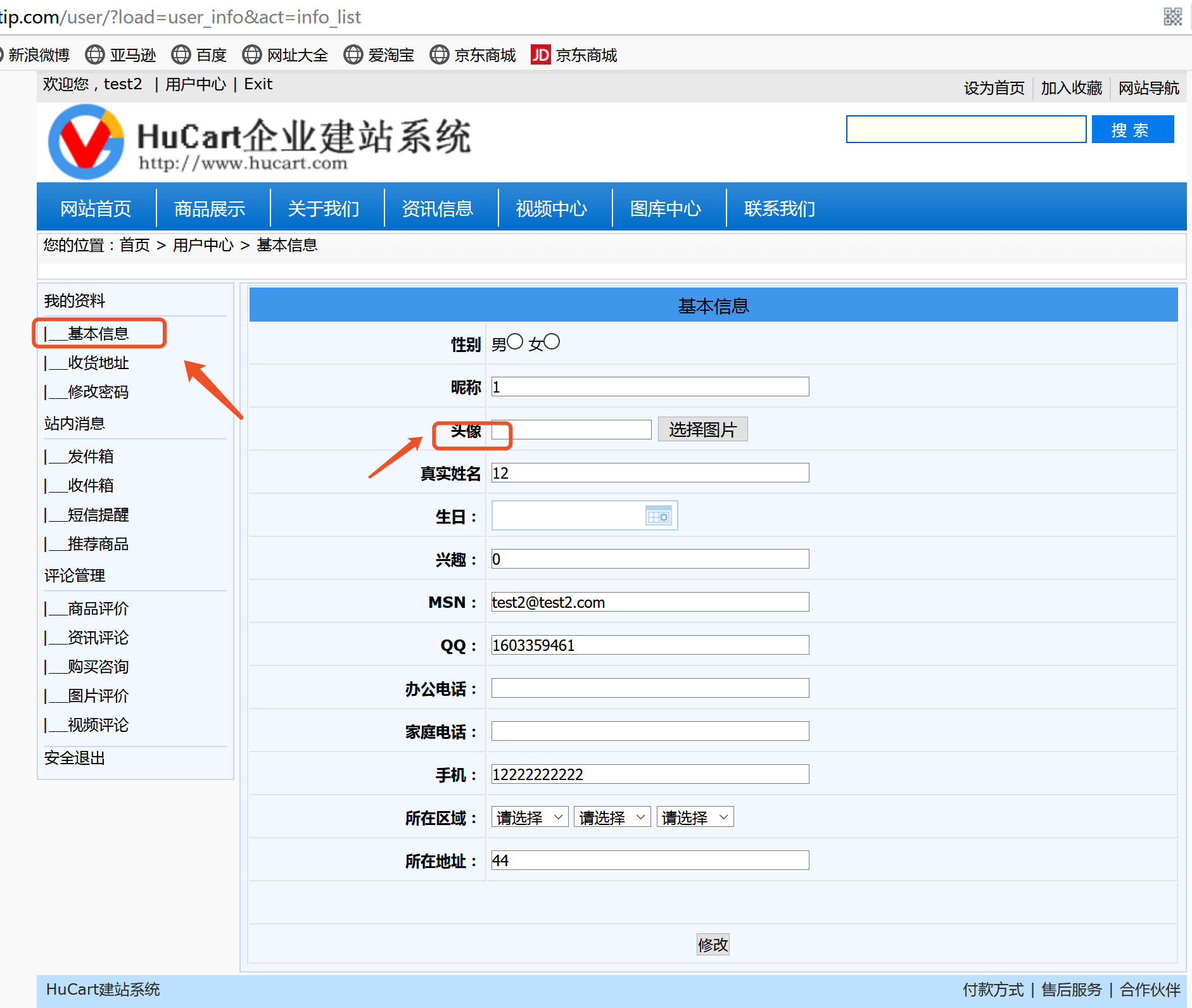Click 售后服务 footer link
This screenshot has width=1192, height=1008.
[x=1072, y=990]
